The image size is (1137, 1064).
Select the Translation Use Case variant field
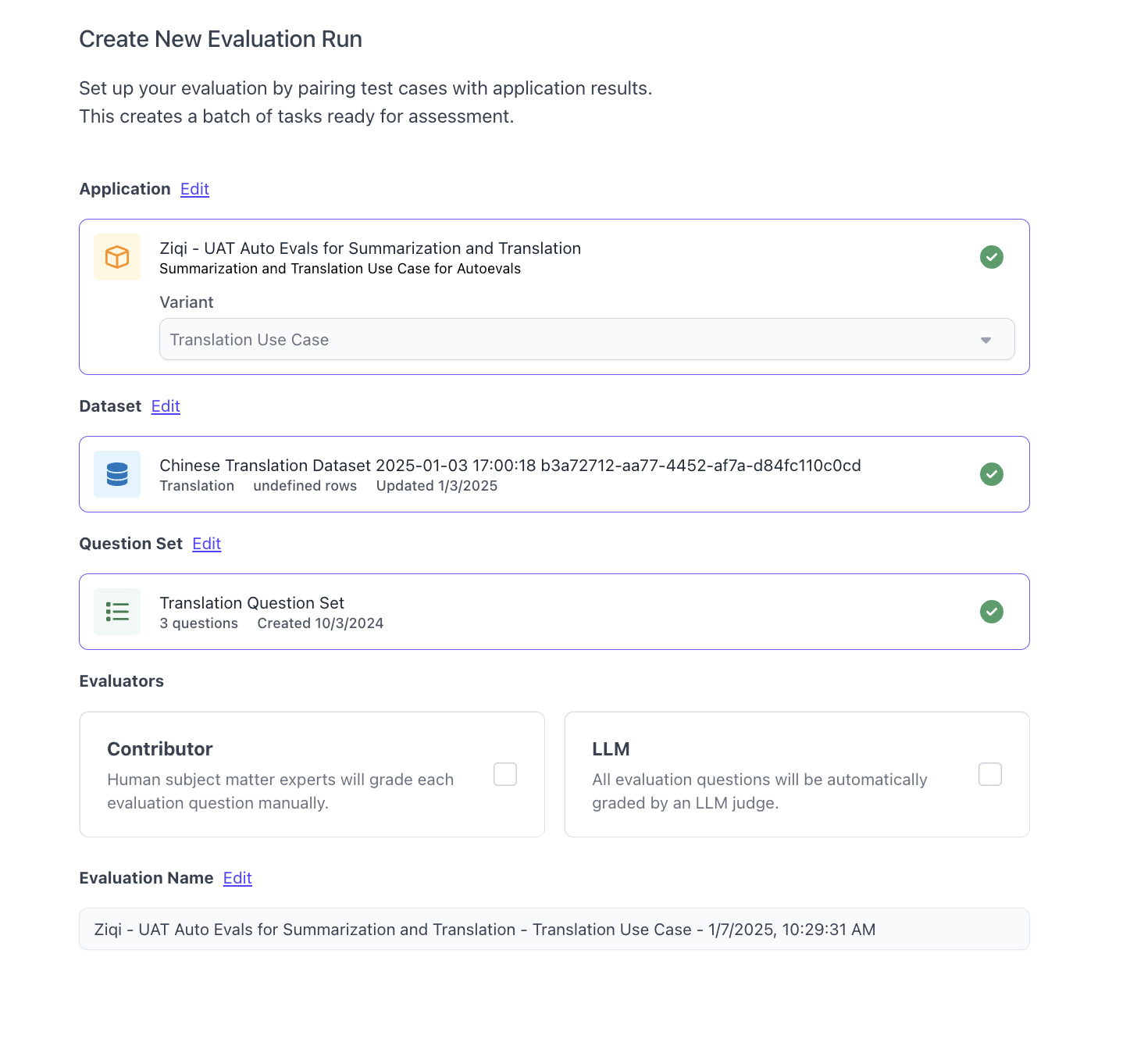pos(547,340)
